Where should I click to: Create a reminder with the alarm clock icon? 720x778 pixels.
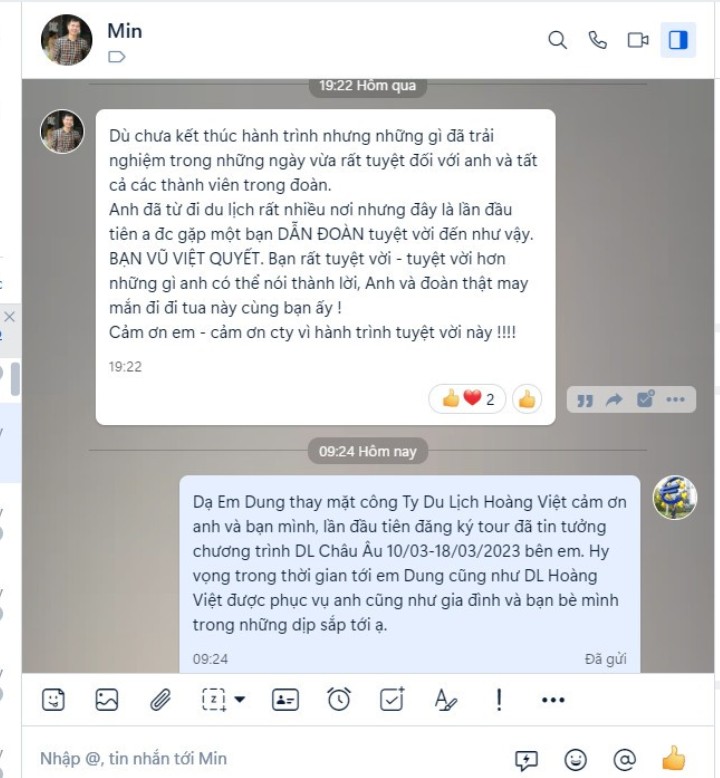tap(339, 700)
